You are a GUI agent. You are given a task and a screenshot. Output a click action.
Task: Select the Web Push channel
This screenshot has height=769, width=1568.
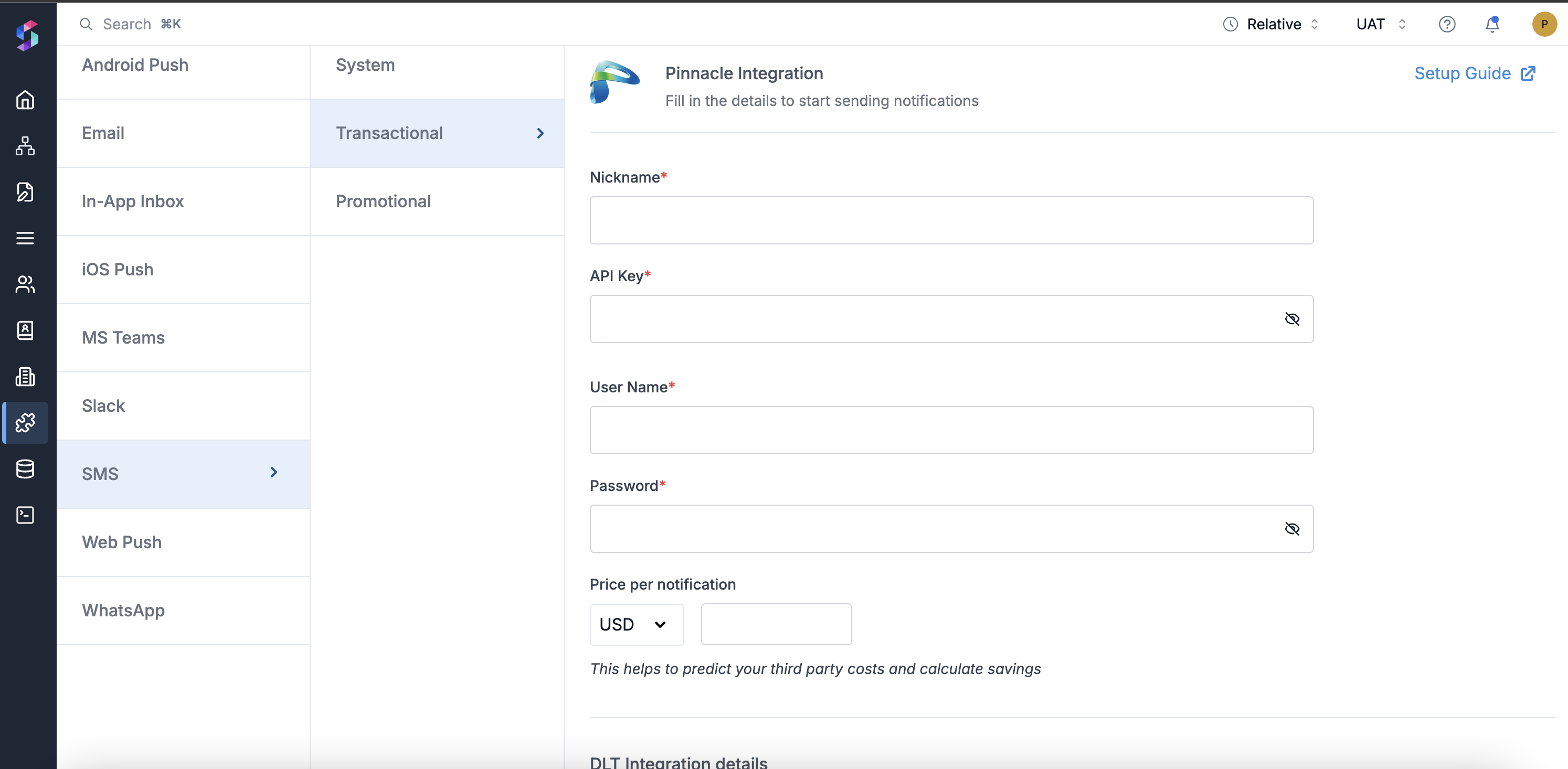coord(183,542)
